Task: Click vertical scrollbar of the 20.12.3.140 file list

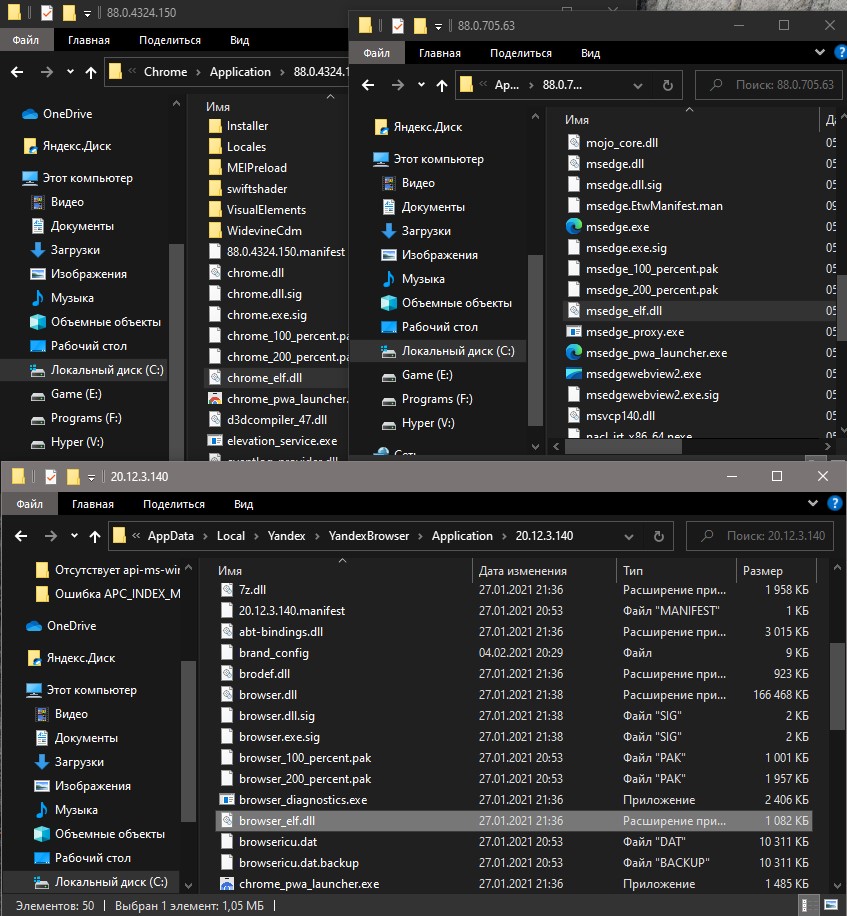Action: click(x=835, y=686)
